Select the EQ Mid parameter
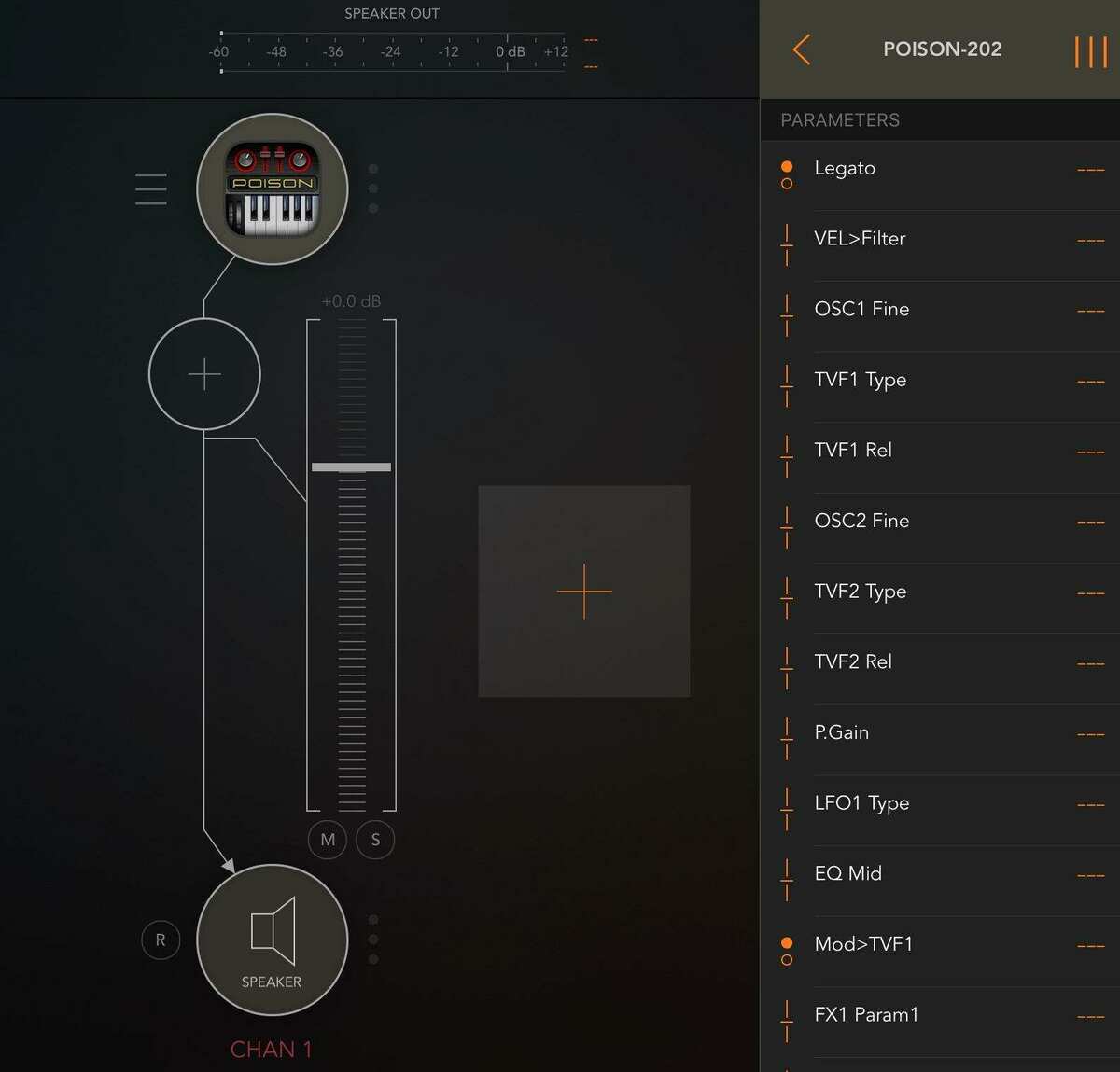1120x1072 pixels. [x=940, y=881]
